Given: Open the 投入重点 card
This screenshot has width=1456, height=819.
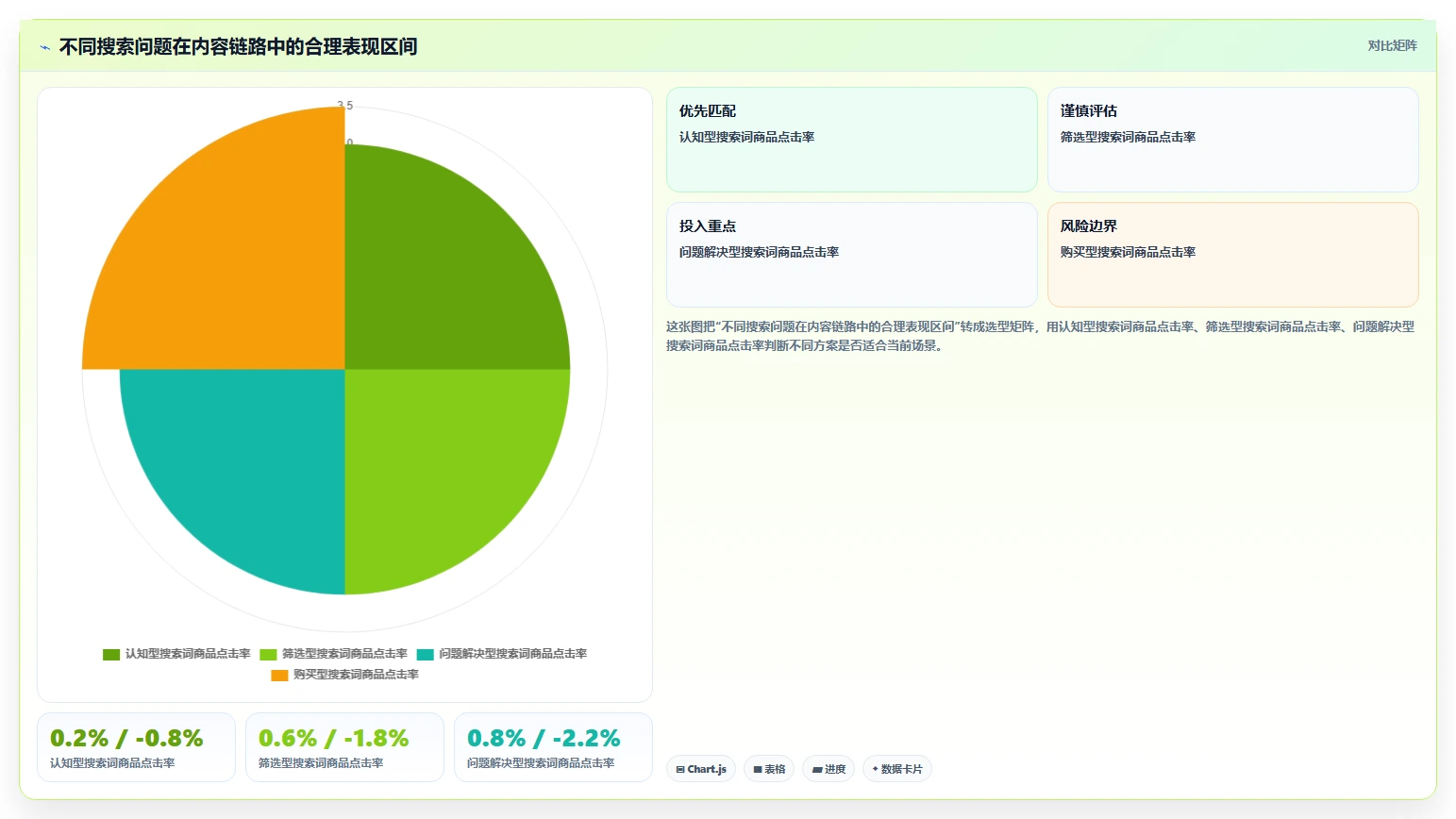Looking at the screenshot, I should click(851, 255).
